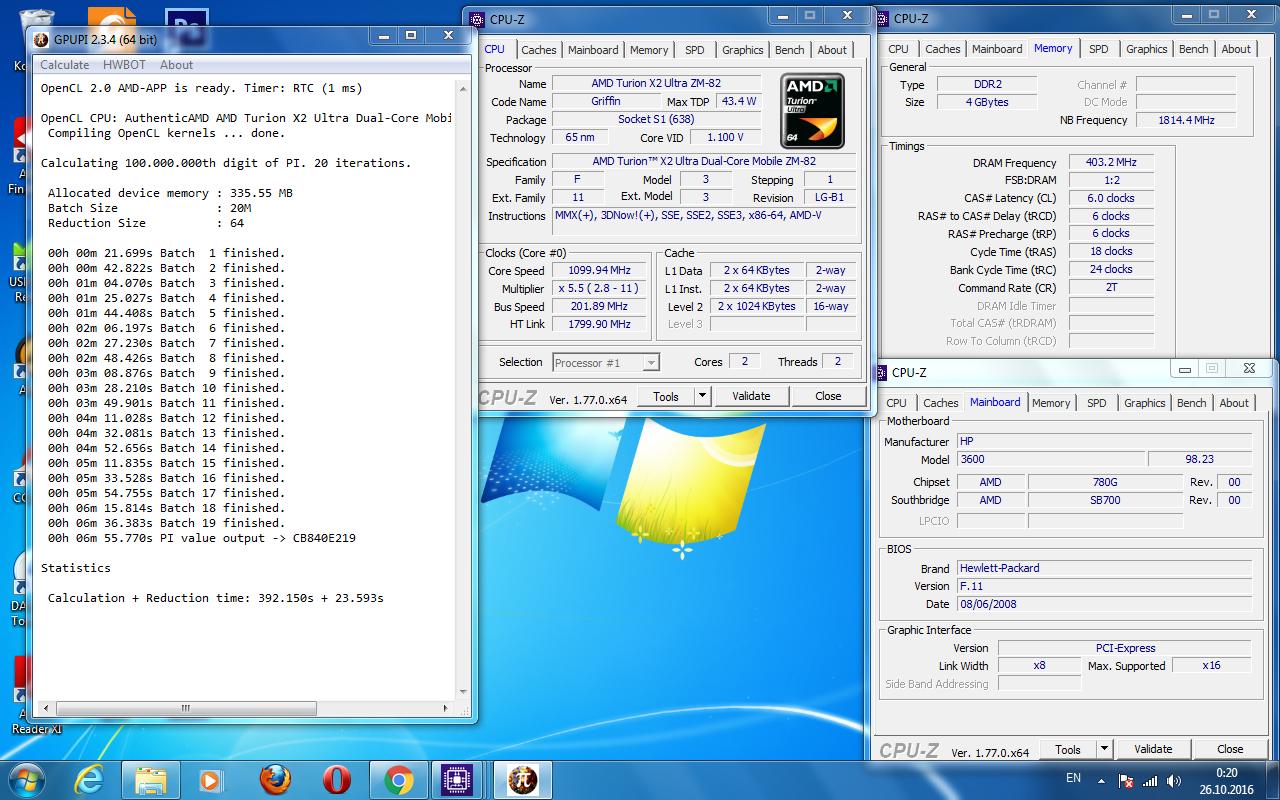Select the DRAM Frequency value "403.2 MHz"

pyautogui.click(x=1111, y=163)
